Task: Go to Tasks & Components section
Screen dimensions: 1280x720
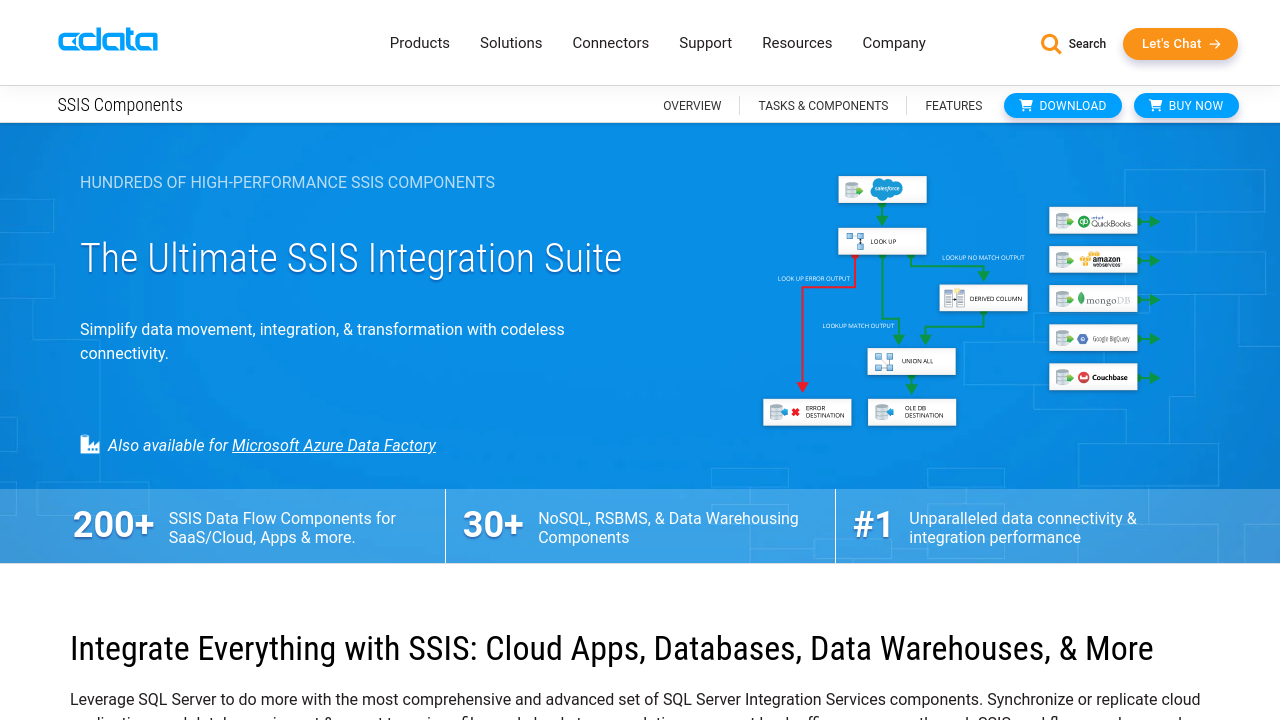Action: 823,106
